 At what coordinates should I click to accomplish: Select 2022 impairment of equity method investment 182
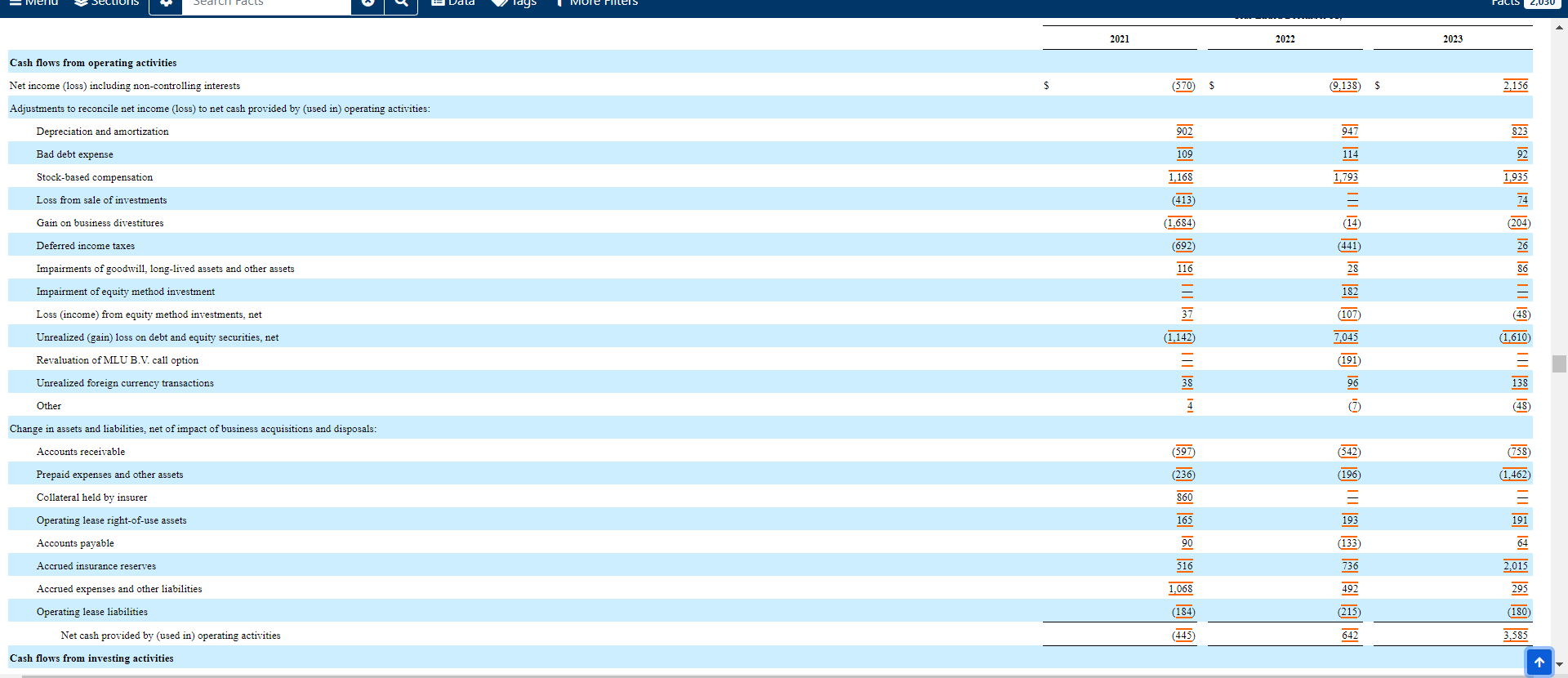[1350, 292]
